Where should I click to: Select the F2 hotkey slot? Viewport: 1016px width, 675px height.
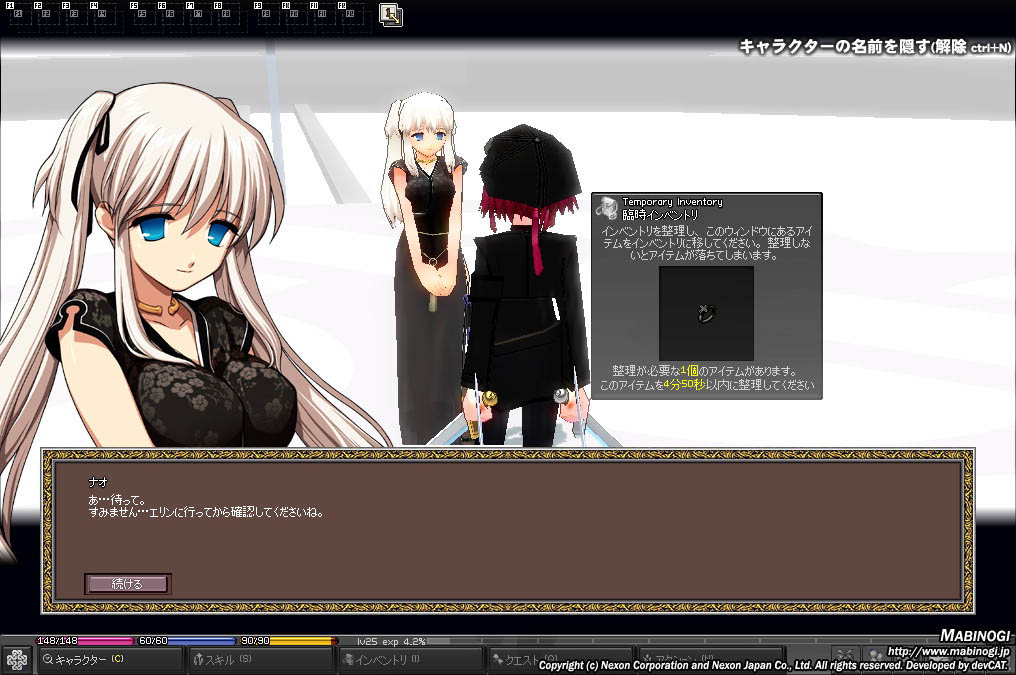(45, 13)
